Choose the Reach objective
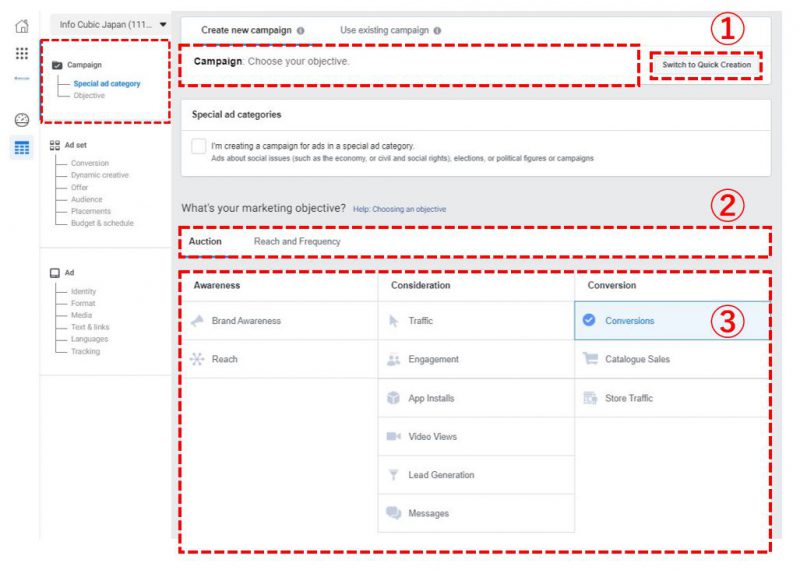Image resolution: width=800 pixels, height=570 pixels. 224,359
